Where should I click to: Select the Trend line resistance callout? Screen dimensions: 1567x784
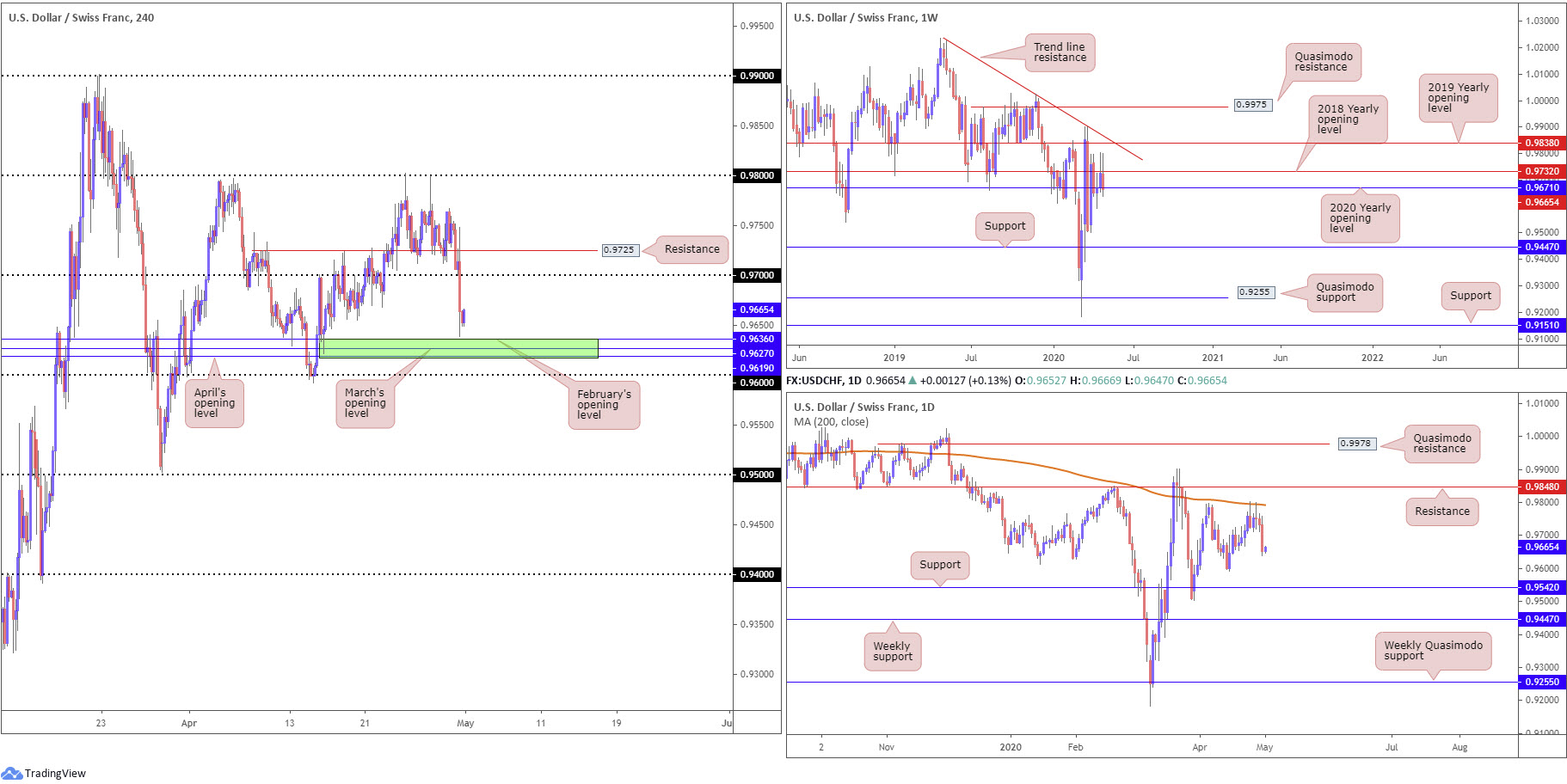tap(1060, 52)
